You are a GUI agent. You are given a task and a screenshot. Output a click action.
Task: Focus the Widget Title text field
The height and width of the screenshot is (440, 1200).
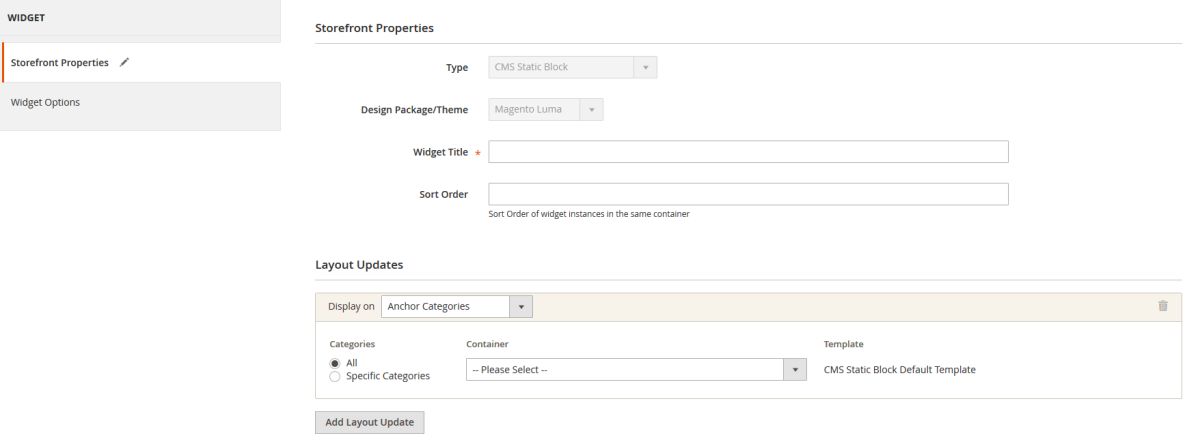pos(748,152)
